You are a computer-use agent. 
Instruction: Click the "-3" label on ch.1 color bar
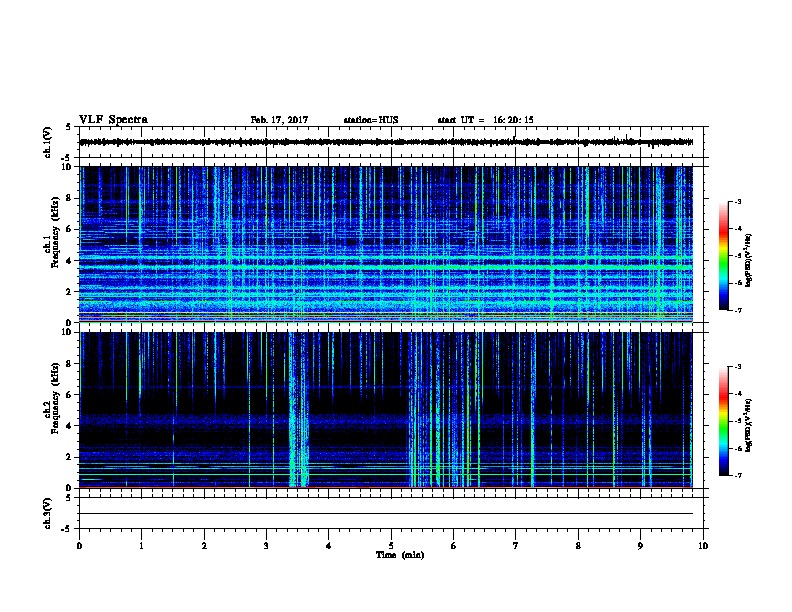coord(737,202)
